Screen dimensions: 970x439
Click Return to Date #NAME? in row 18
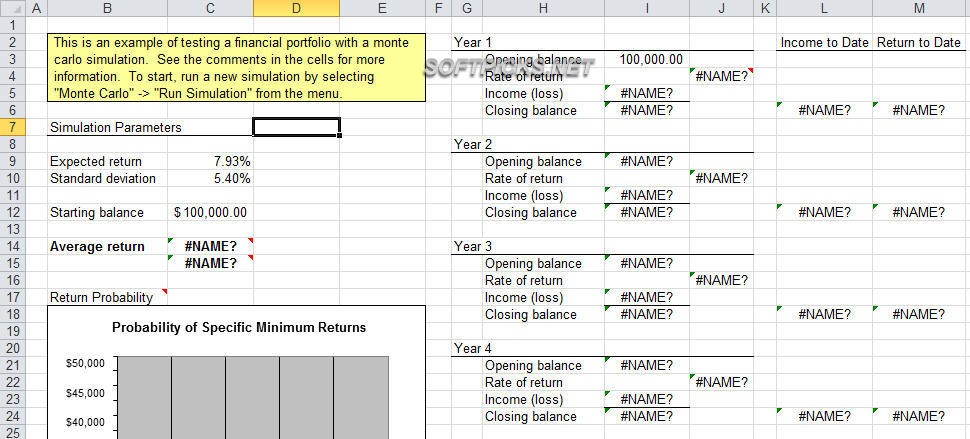point(919,315)
